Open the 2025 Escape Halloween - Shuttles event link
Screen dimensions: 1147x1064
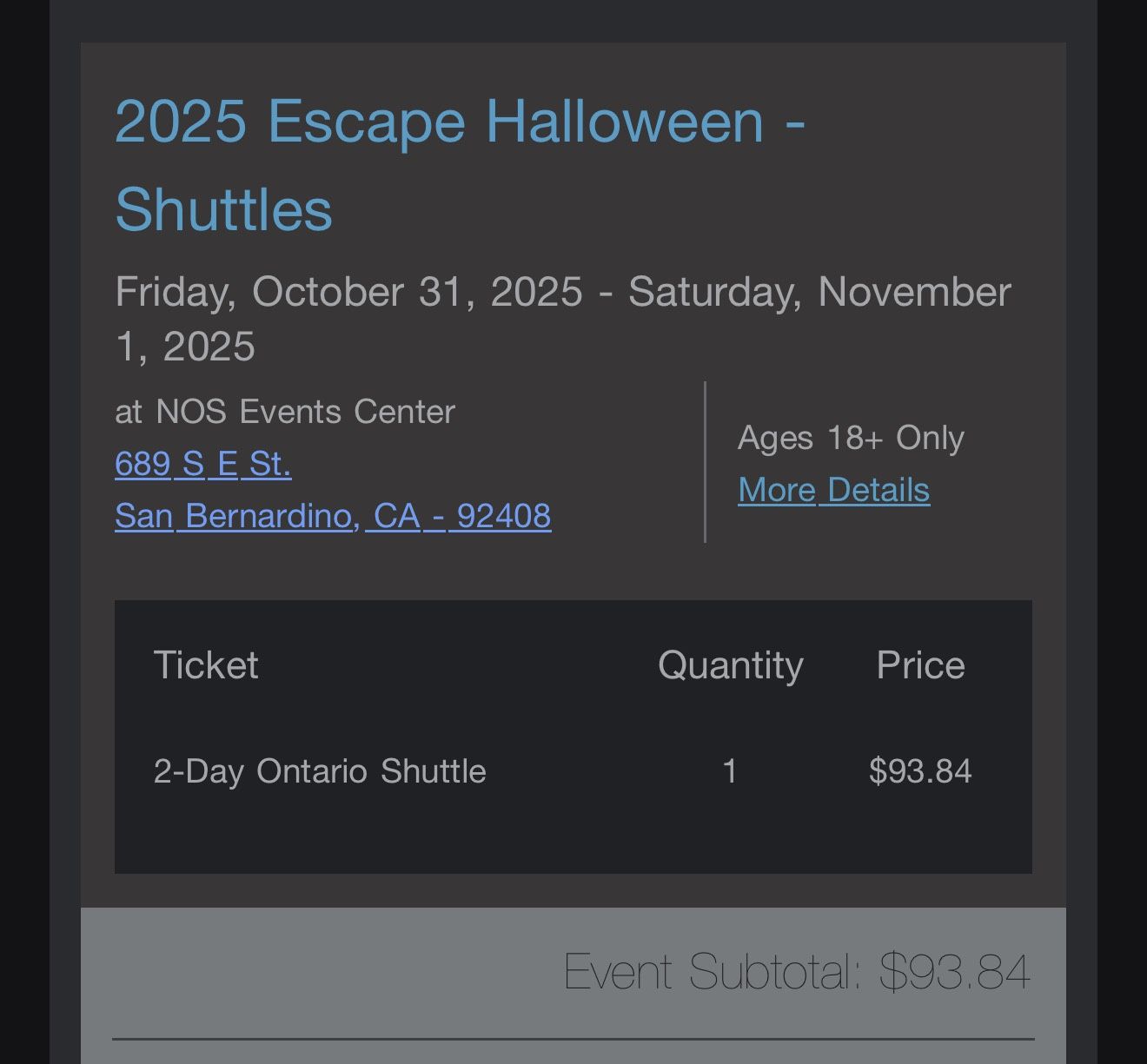461,122
